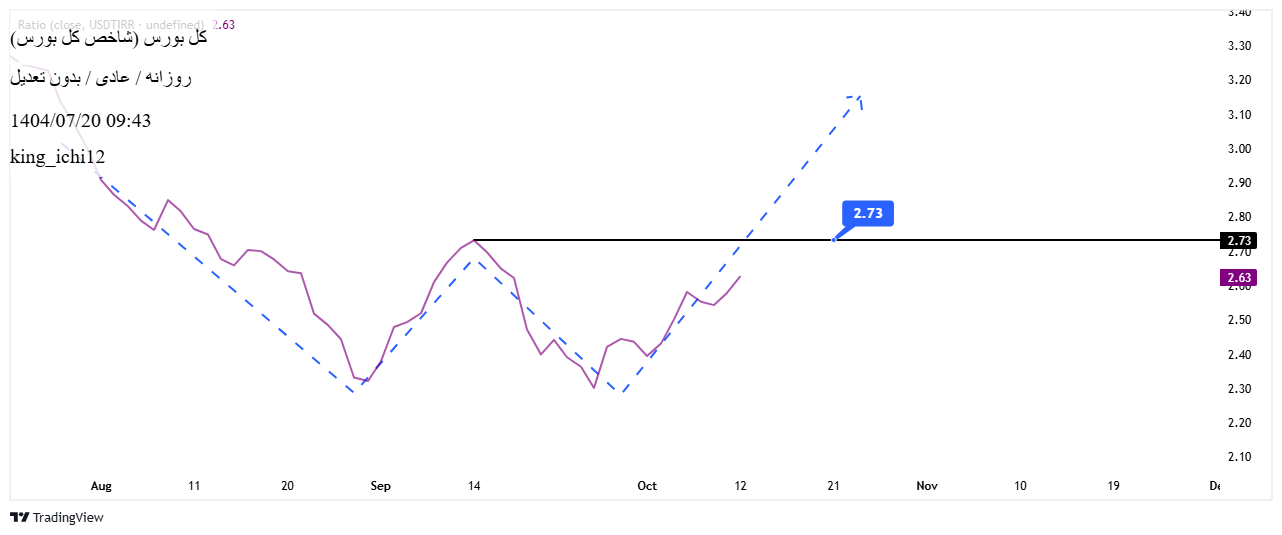Click the Nov label on time axis
Viewport: 1282px width, 535px height.
(927, 486)
